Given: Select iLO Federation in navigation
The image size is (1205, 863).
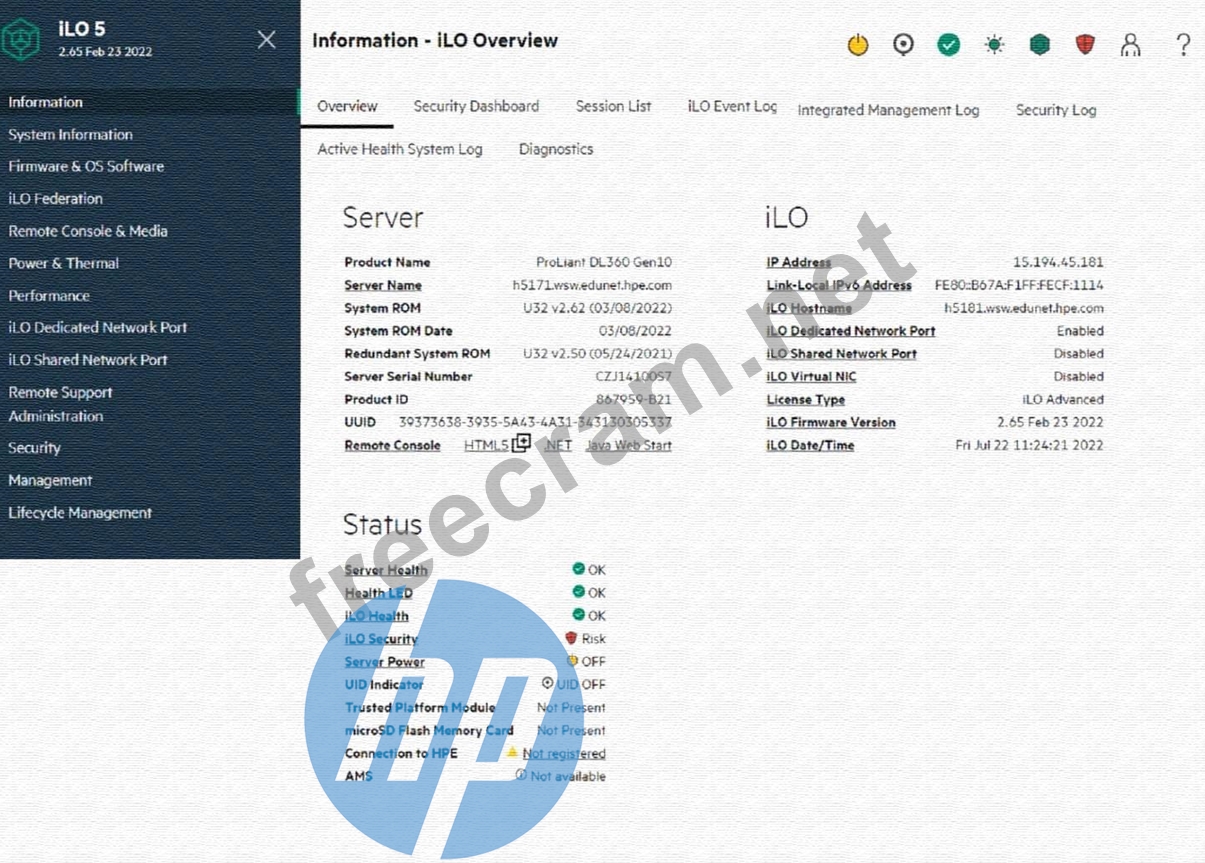Looking at the screenshot, I should tap(56, 198).
